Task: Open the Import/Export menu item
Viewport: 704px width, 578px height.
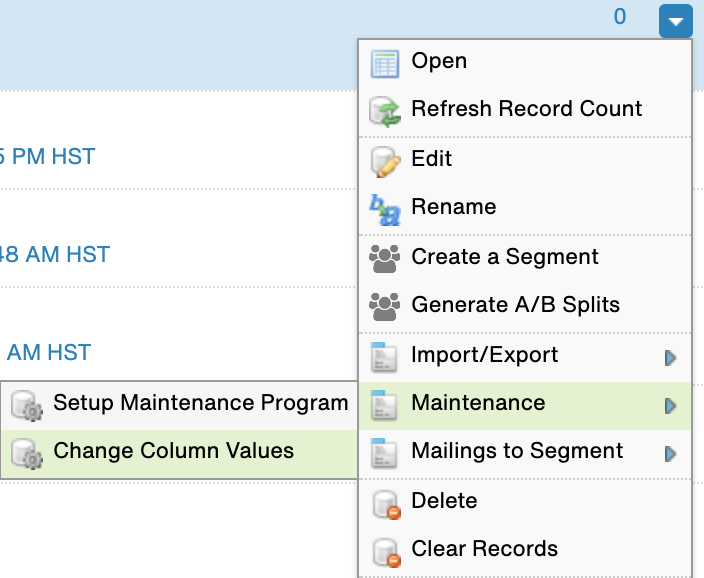Action: tap(525, 357)
